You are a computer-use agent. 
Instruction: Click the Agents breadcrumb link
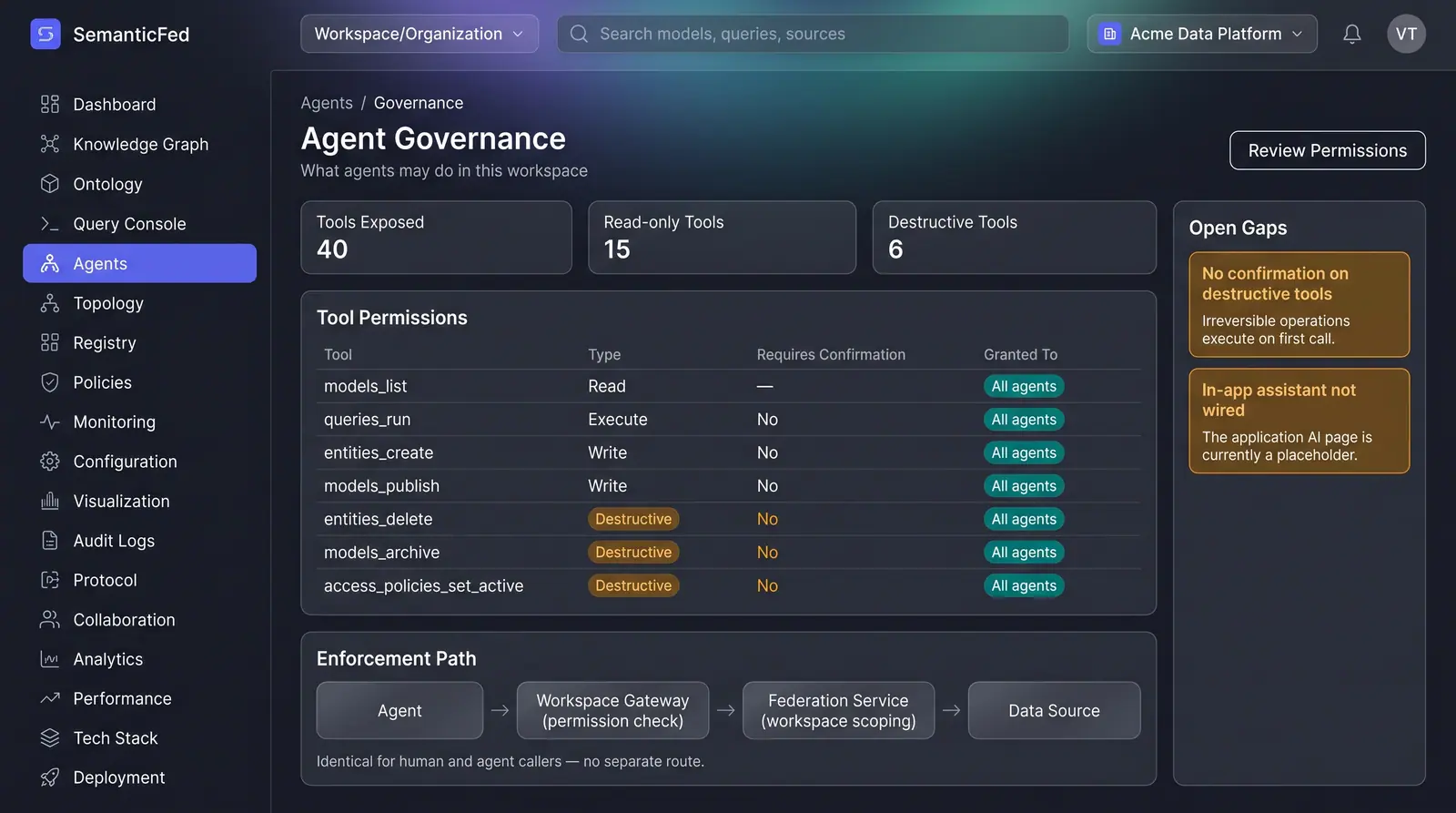pyautogui.click(x=327, y=103)
